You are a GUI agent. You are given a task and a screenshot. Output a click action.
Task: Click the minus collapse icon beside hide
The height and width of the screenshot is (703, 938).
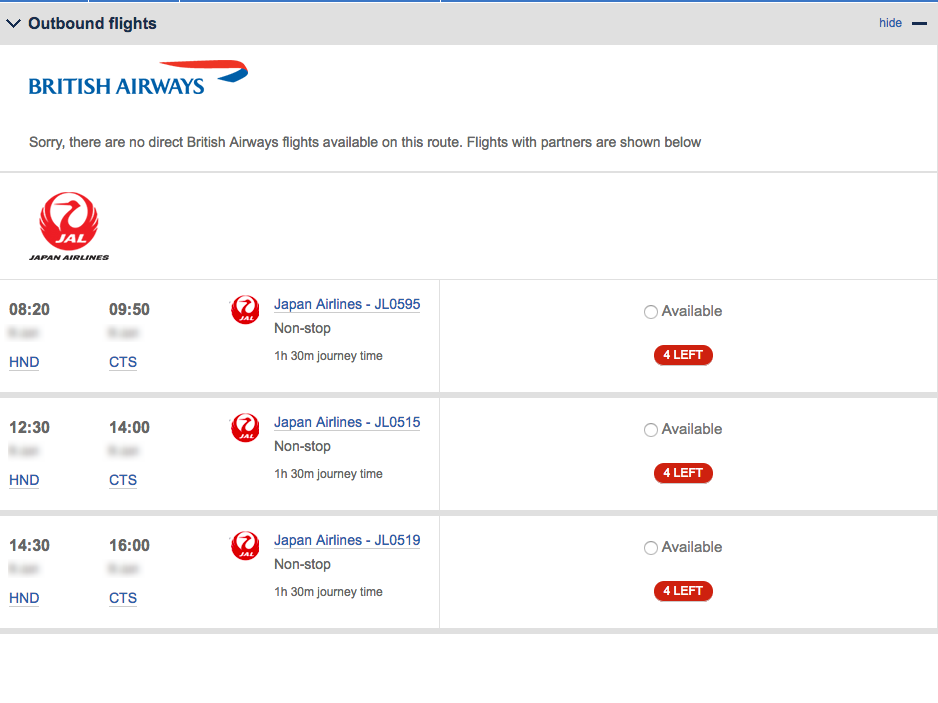(919, 23)
